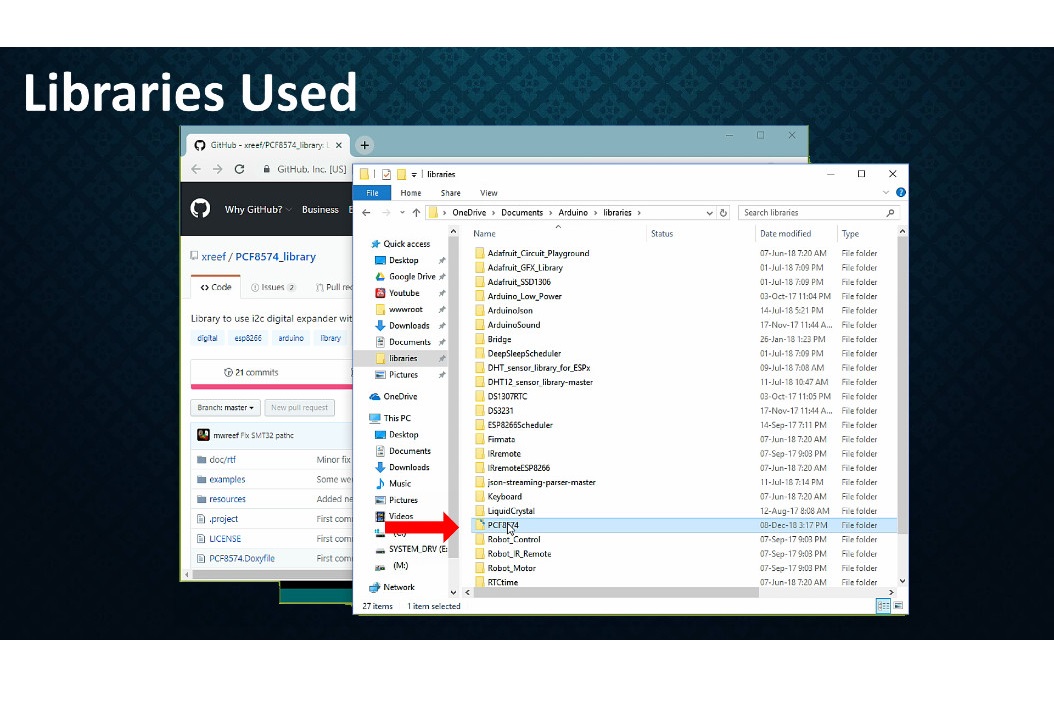Open the Customize Quick Access Toolbar dropdown
1054x704 pixels.
pos(414,174)
